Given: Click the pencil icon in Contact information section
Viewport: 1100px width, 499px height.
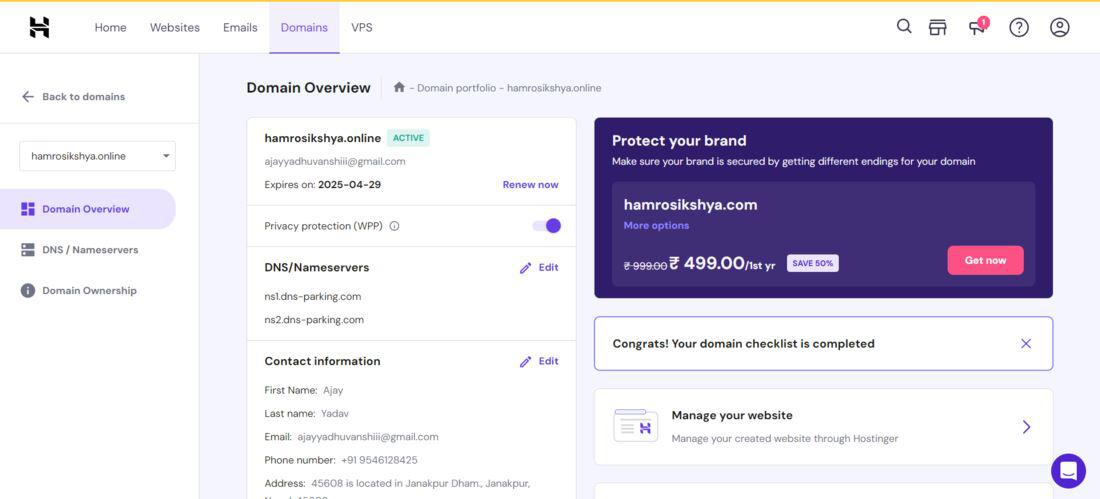Looking at the screenshot, I should (x=525, y=361).
